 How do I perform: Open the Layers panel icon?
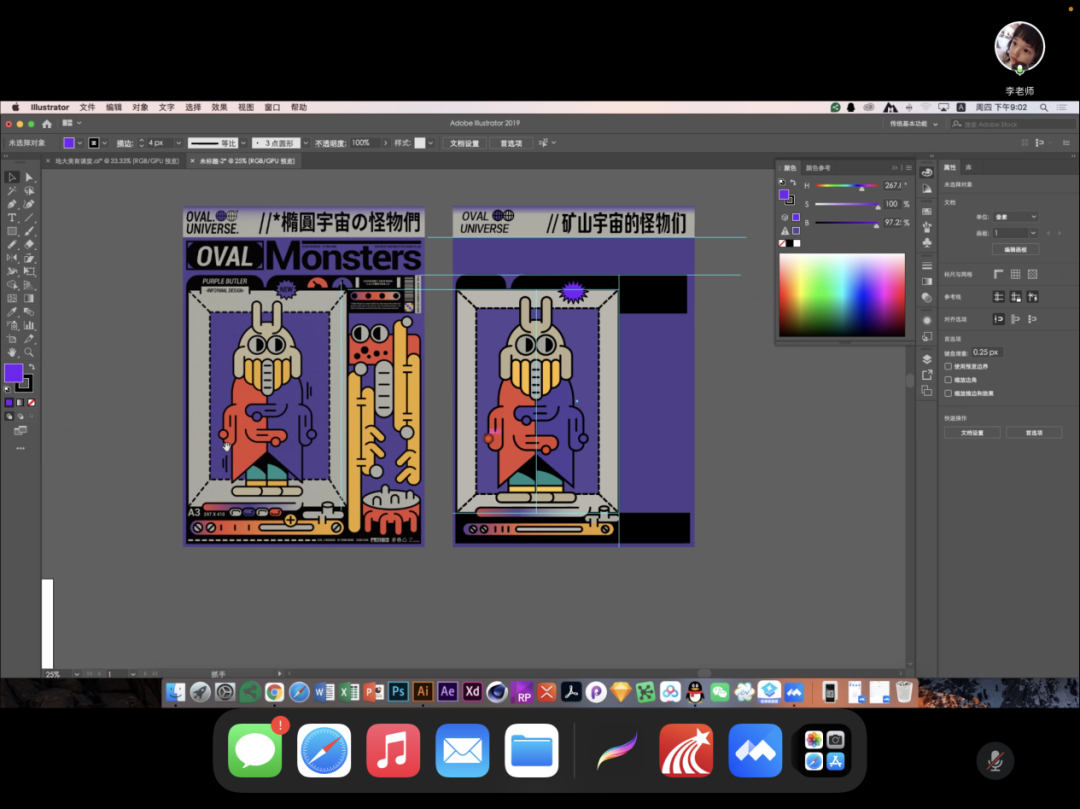[927, 358]
